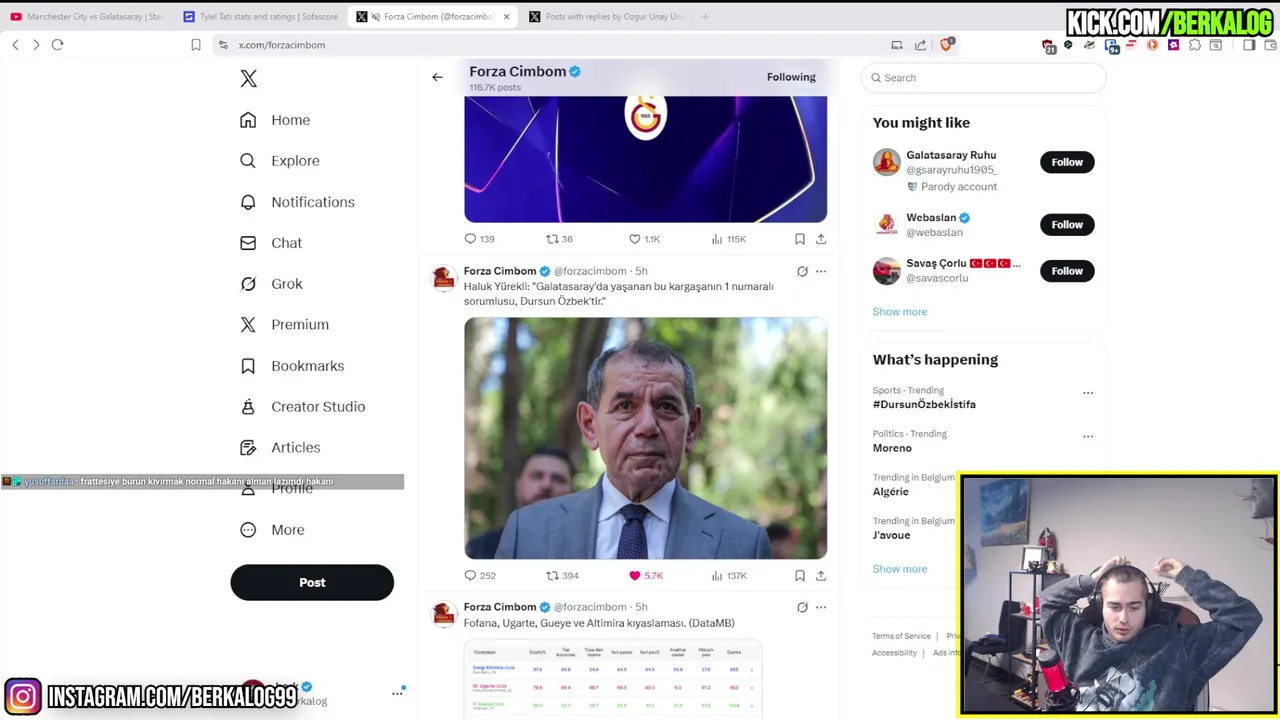
Task: Follow Savaş Çorlu
Action: [1067, 271]
